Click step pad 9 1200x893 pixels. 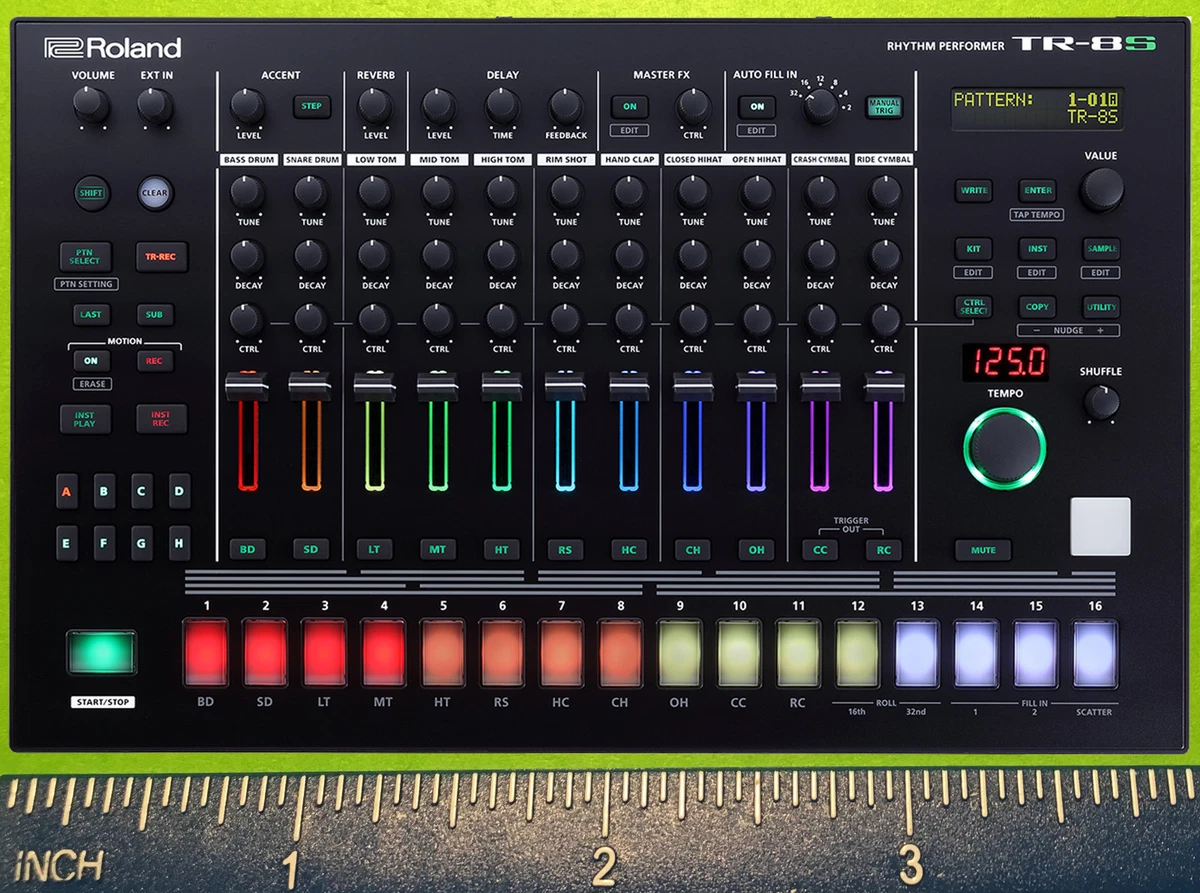[680, 652]
